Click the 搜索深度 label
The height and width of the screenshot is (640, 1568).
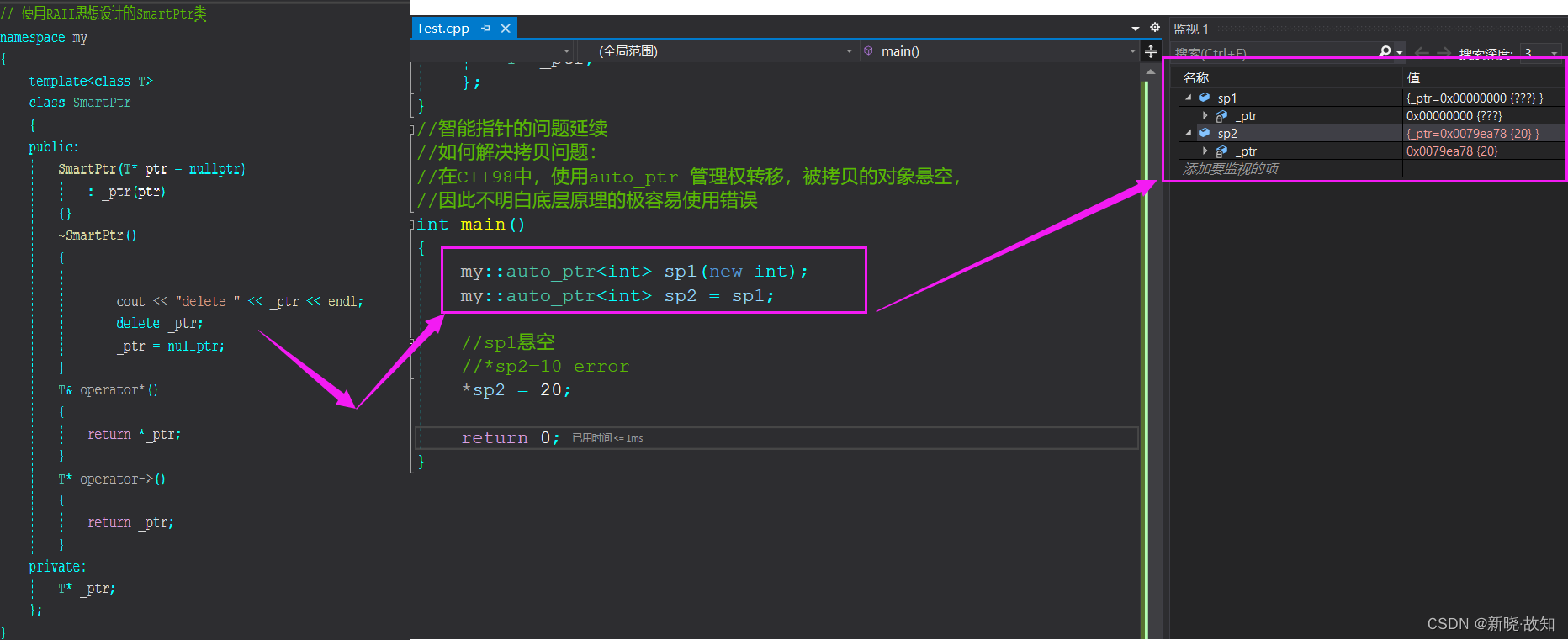coord(1485,53)
